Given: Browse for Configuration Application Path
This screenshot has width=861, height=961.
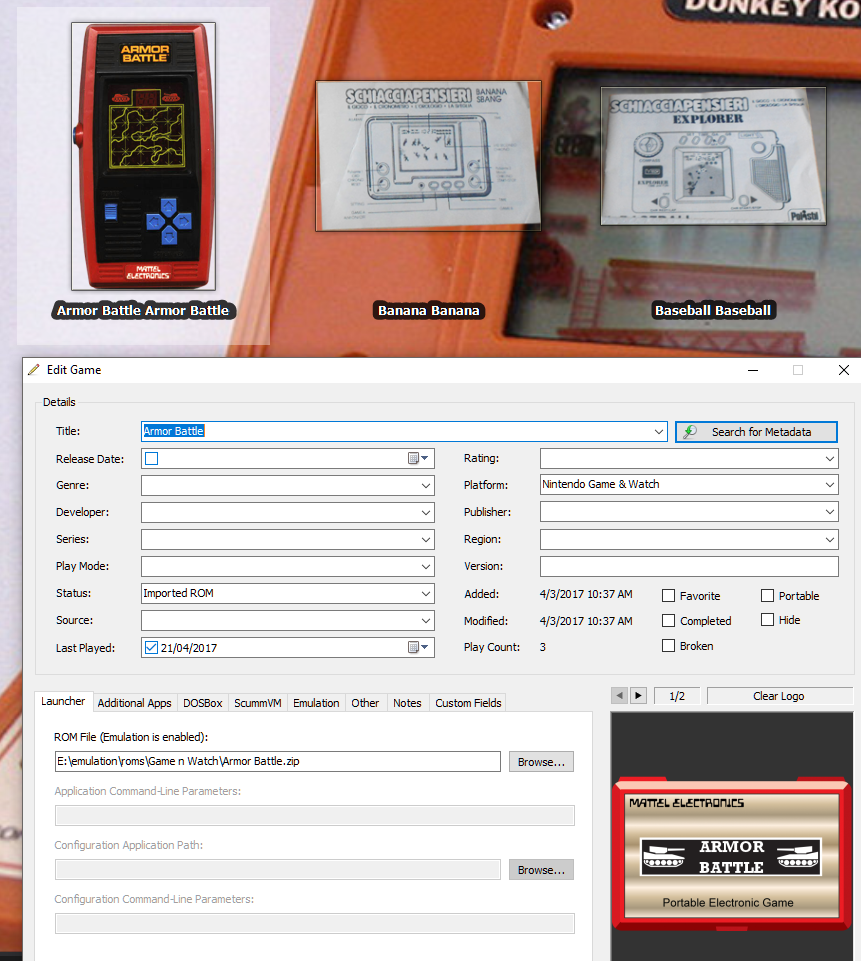Looking at the screenshot, I should click(x=541, y=869).
